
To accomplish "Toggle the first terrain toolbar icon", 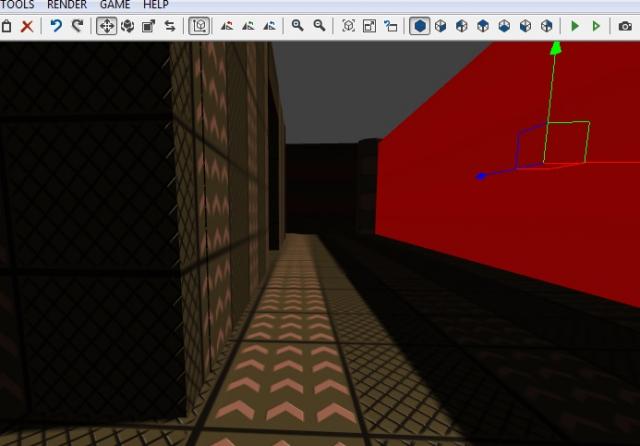I will pos(227,26).
